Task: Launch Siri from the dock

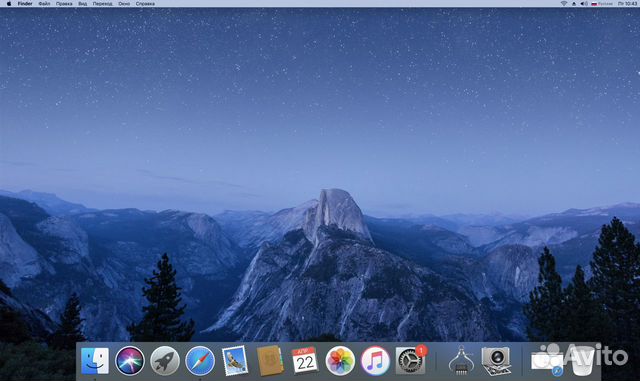Action: click(x=130, y=361)
